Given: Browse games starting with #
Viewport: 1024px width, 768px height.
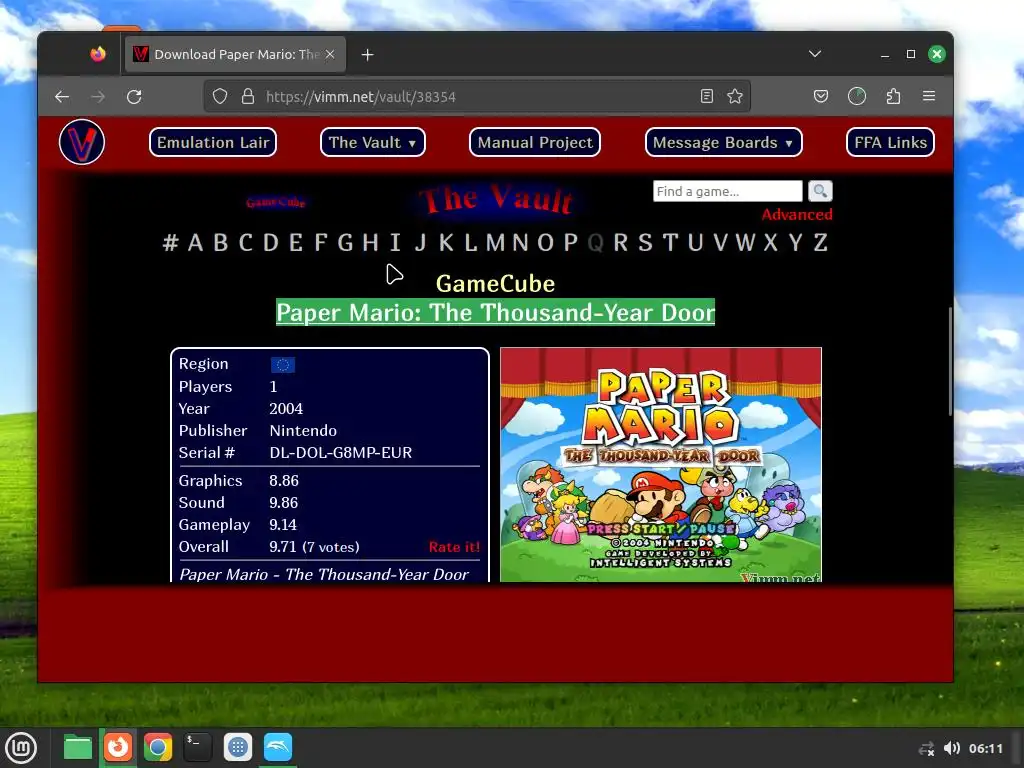Looking at the screenshot, I should [x=170, y=243].
